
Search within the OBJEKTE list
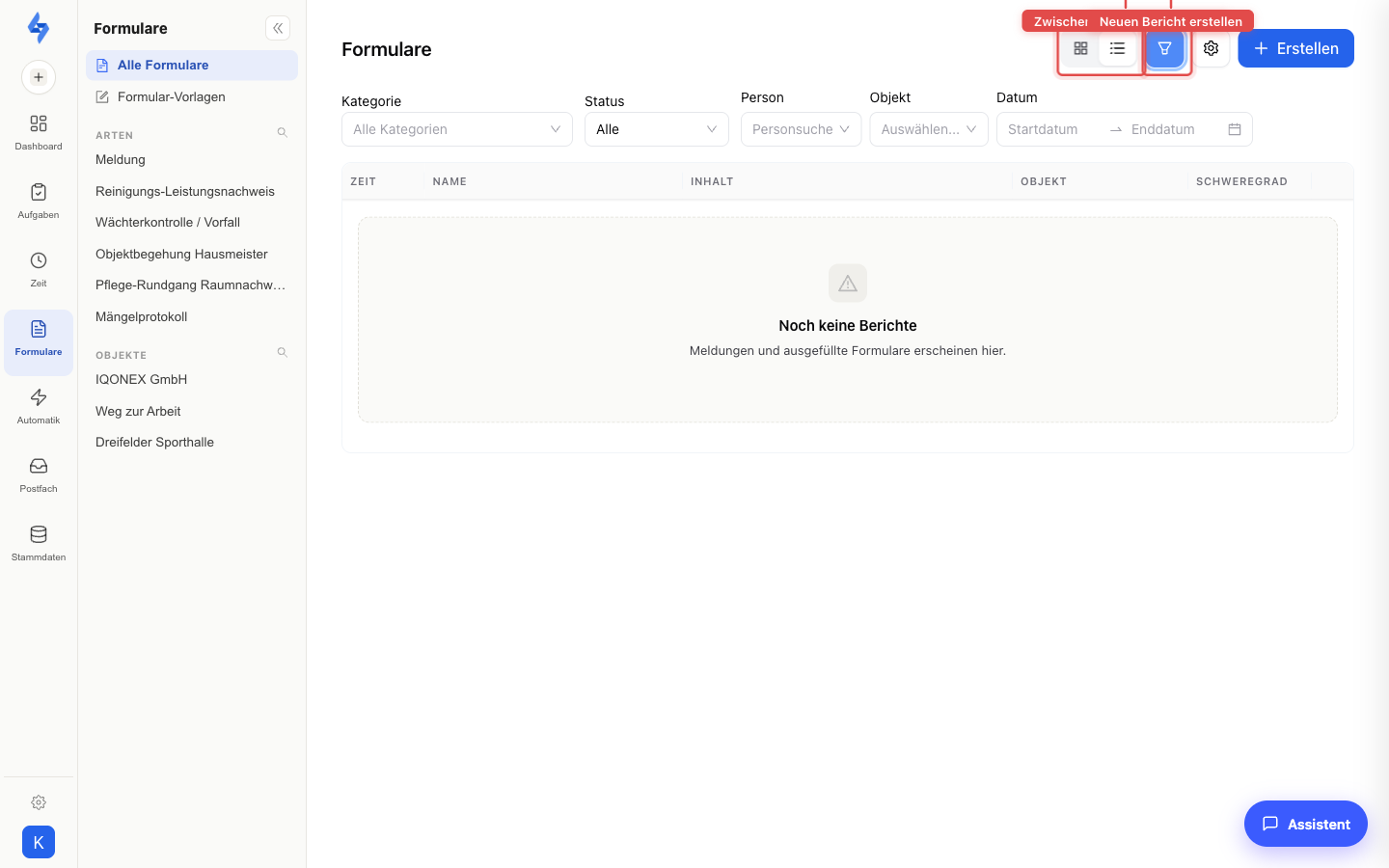[x=283, y=353]
